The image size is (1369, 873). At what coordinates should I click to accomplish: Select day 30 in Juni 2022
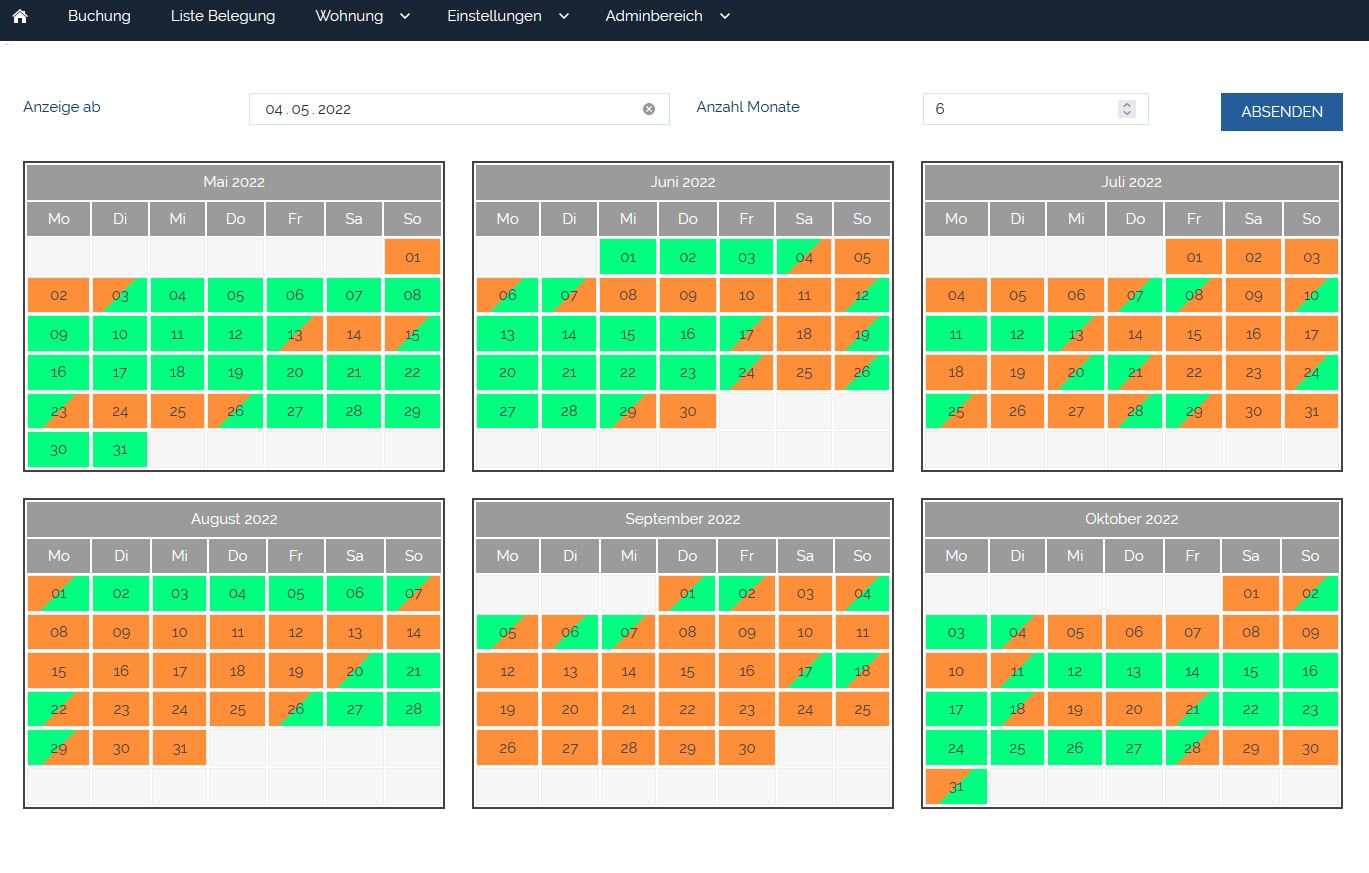[687, 411]
